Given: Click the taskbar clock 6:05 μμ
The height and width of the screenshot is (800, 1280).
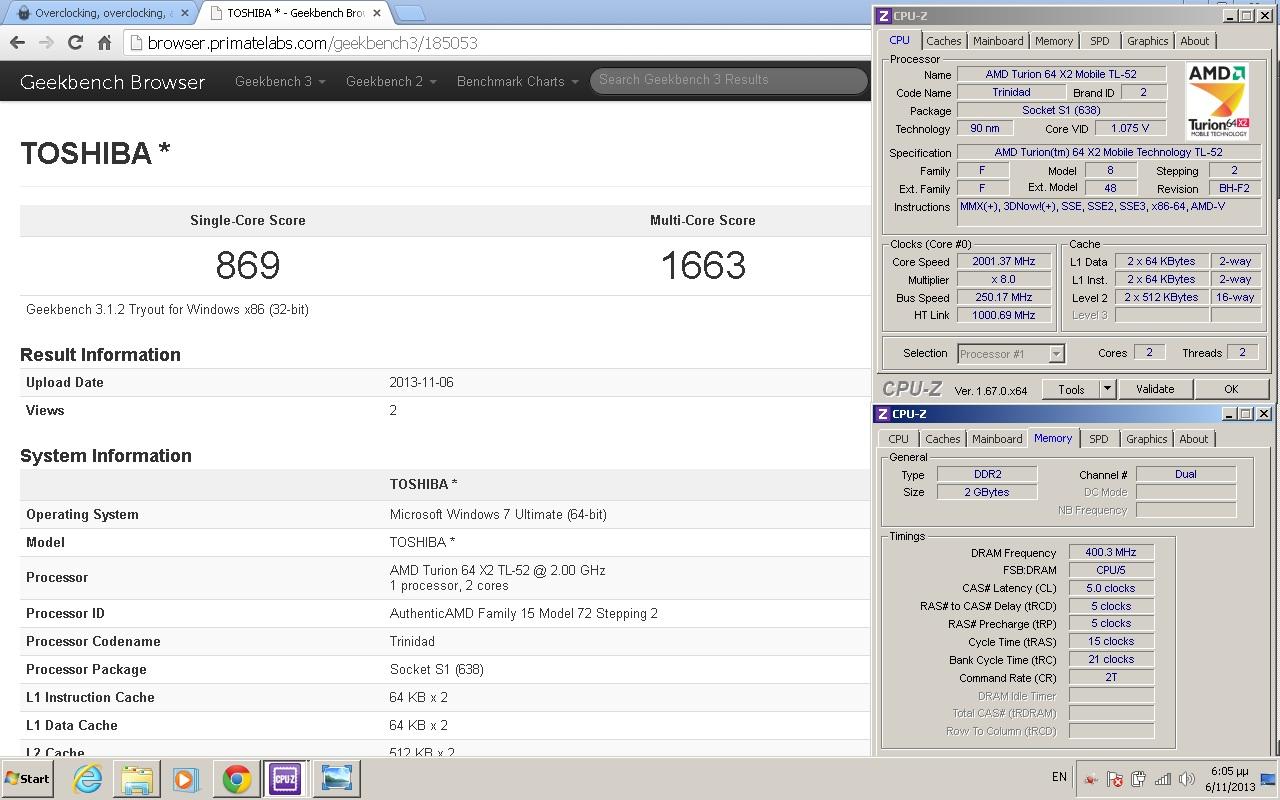Looking at the screenshot, I should click(x=1230, y=771).
